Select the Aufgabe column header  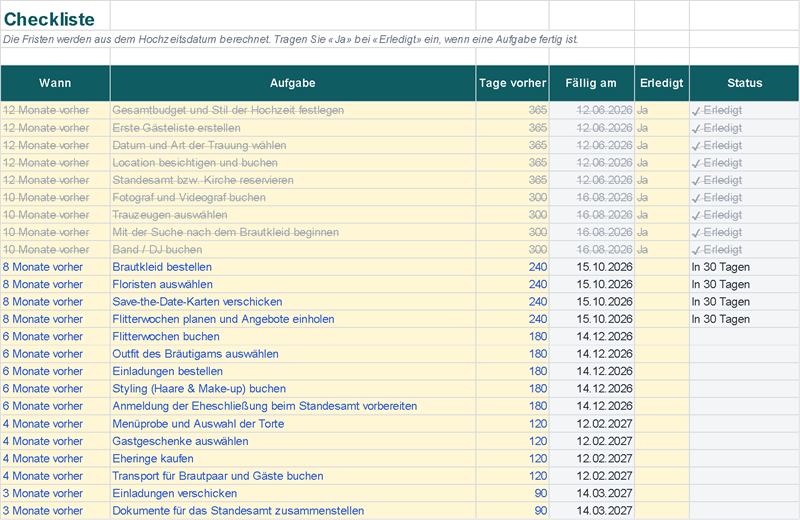[293, 83]
